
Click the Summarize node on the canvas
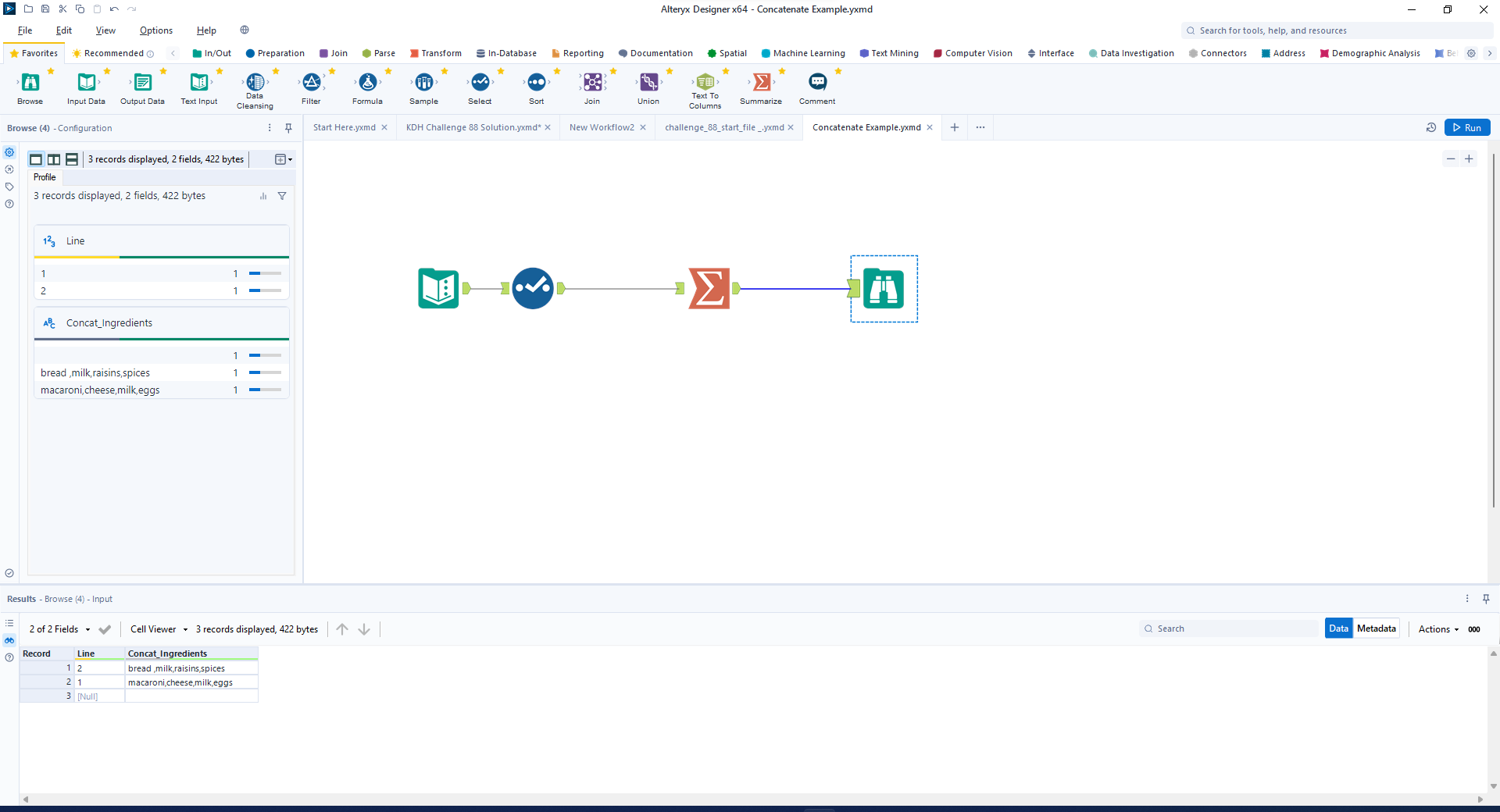coord(709,289)
